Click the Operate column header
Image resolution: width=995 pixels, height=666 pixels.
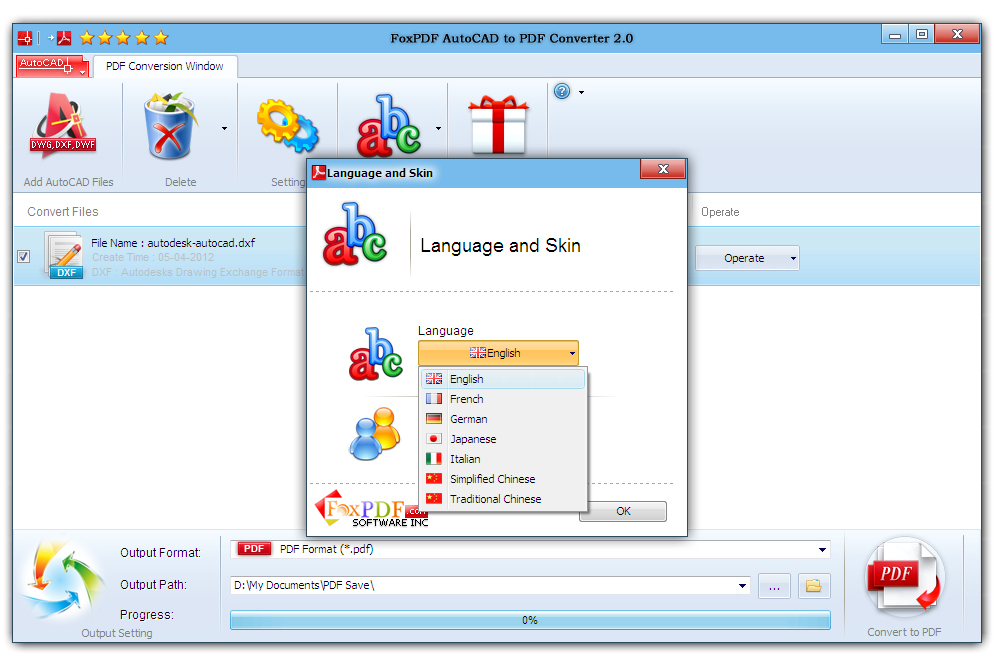point(720,212)
